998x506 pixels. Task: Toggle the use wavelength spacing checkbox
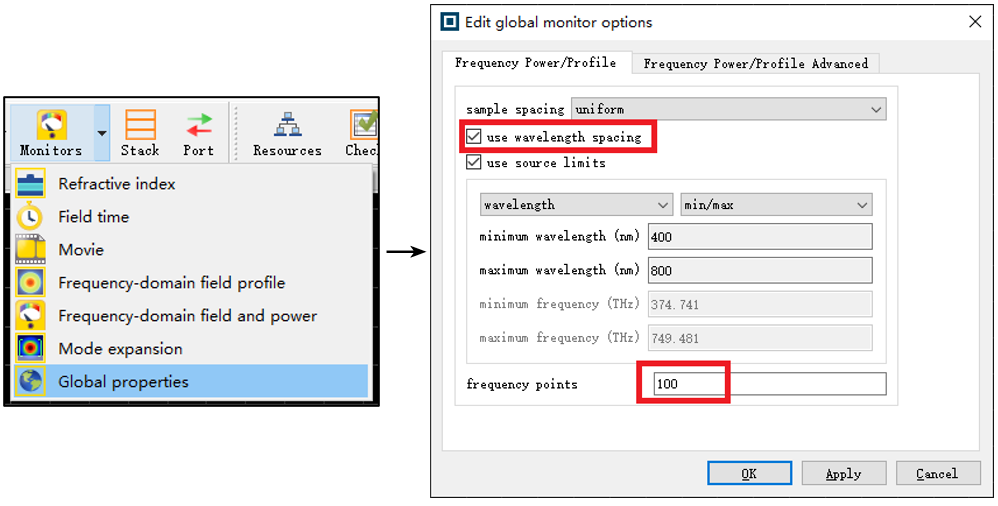point(474,138)
